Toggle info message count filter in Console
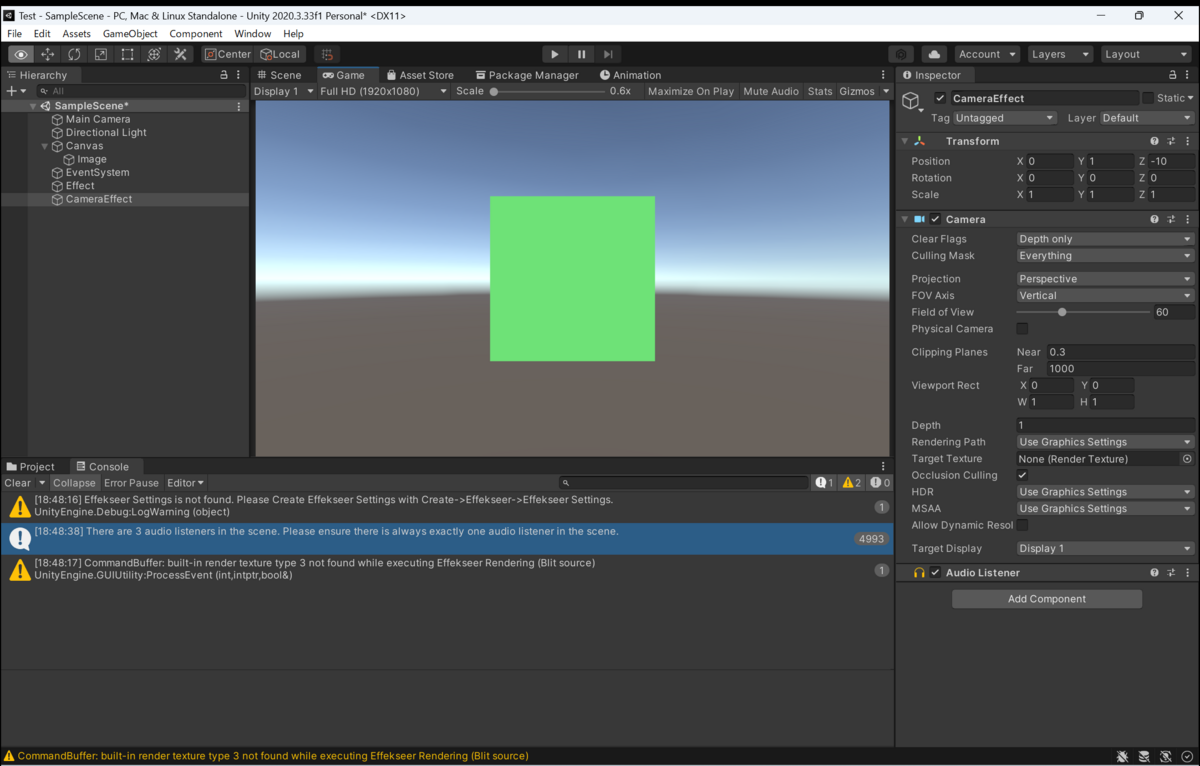This screenshot has width=1200, height=766. 824,483
